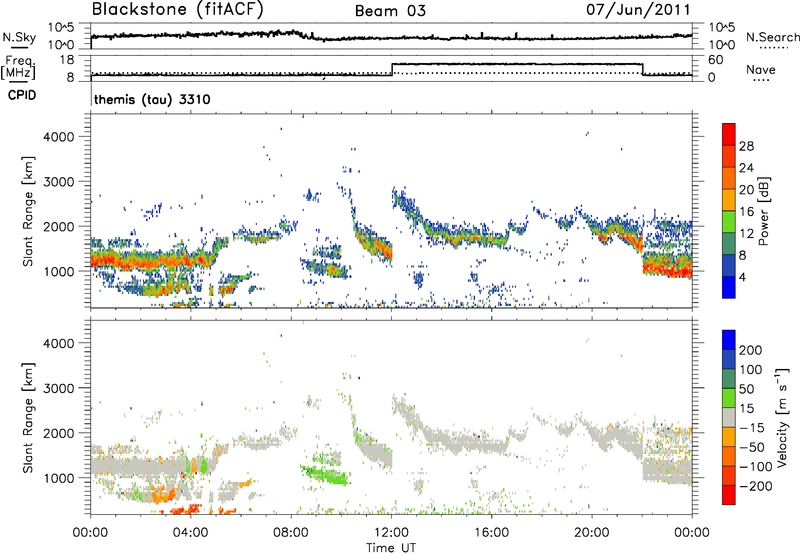Image resolution: width=800 pixels, height=554 pixels.
Task: Click the 'N.Search' legend label
Action: (x=772, y=37)
